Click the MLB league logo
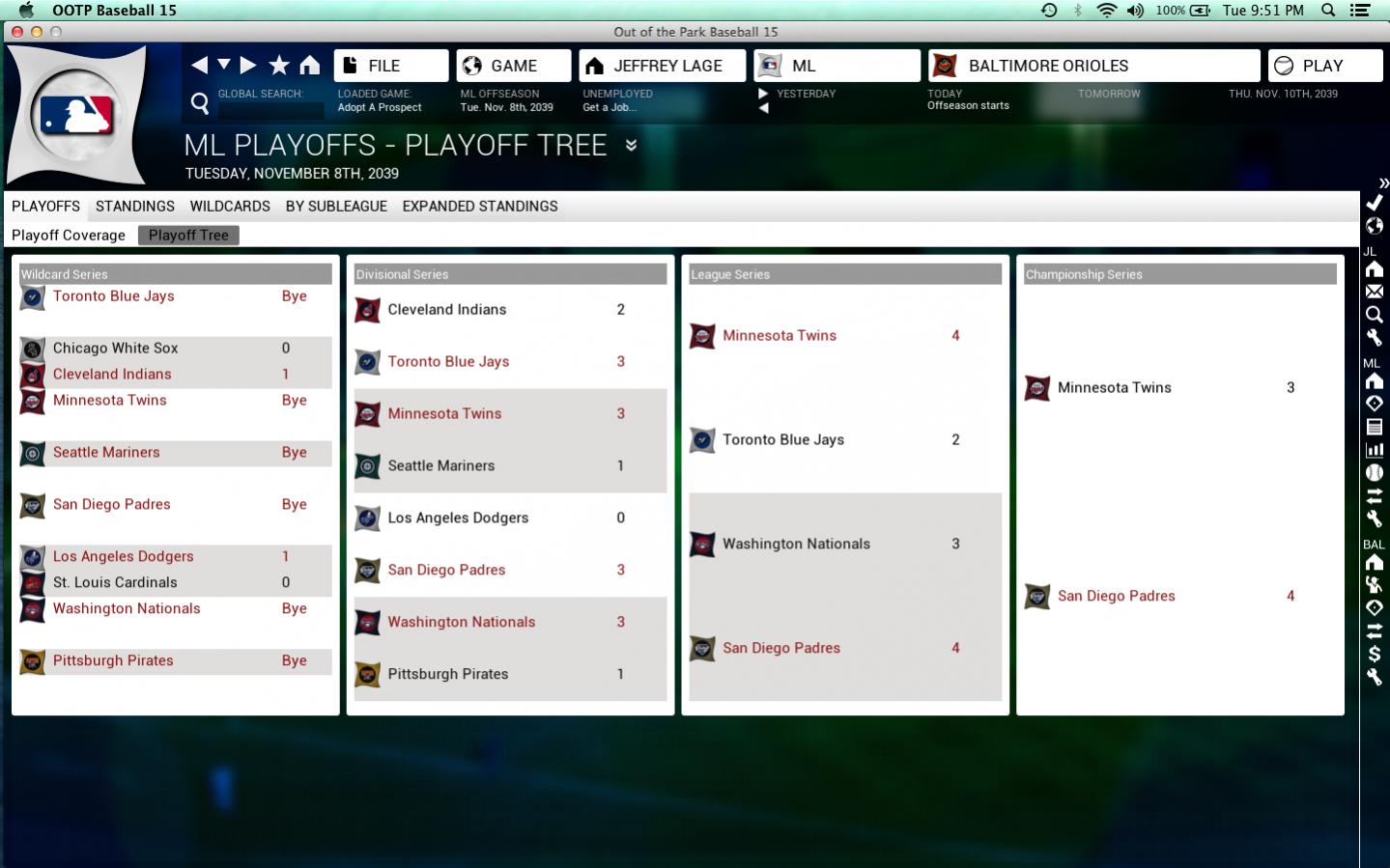Viewport: 1390px width, 868px height. [x=76, y=115]
